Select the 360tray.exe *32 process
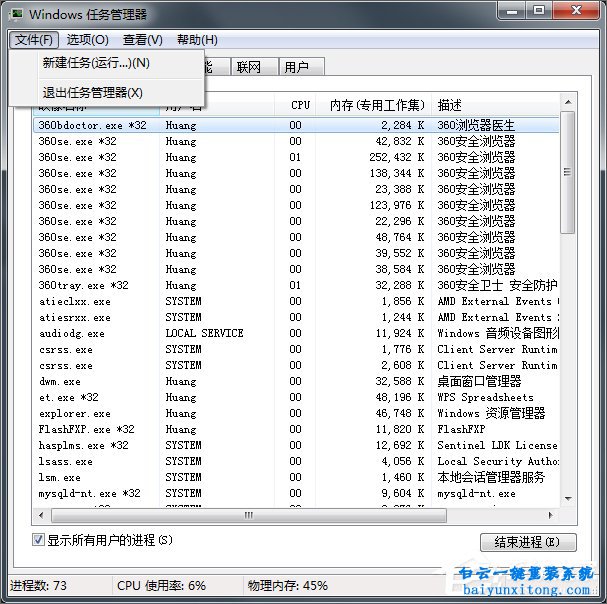 tap(296, 285)
